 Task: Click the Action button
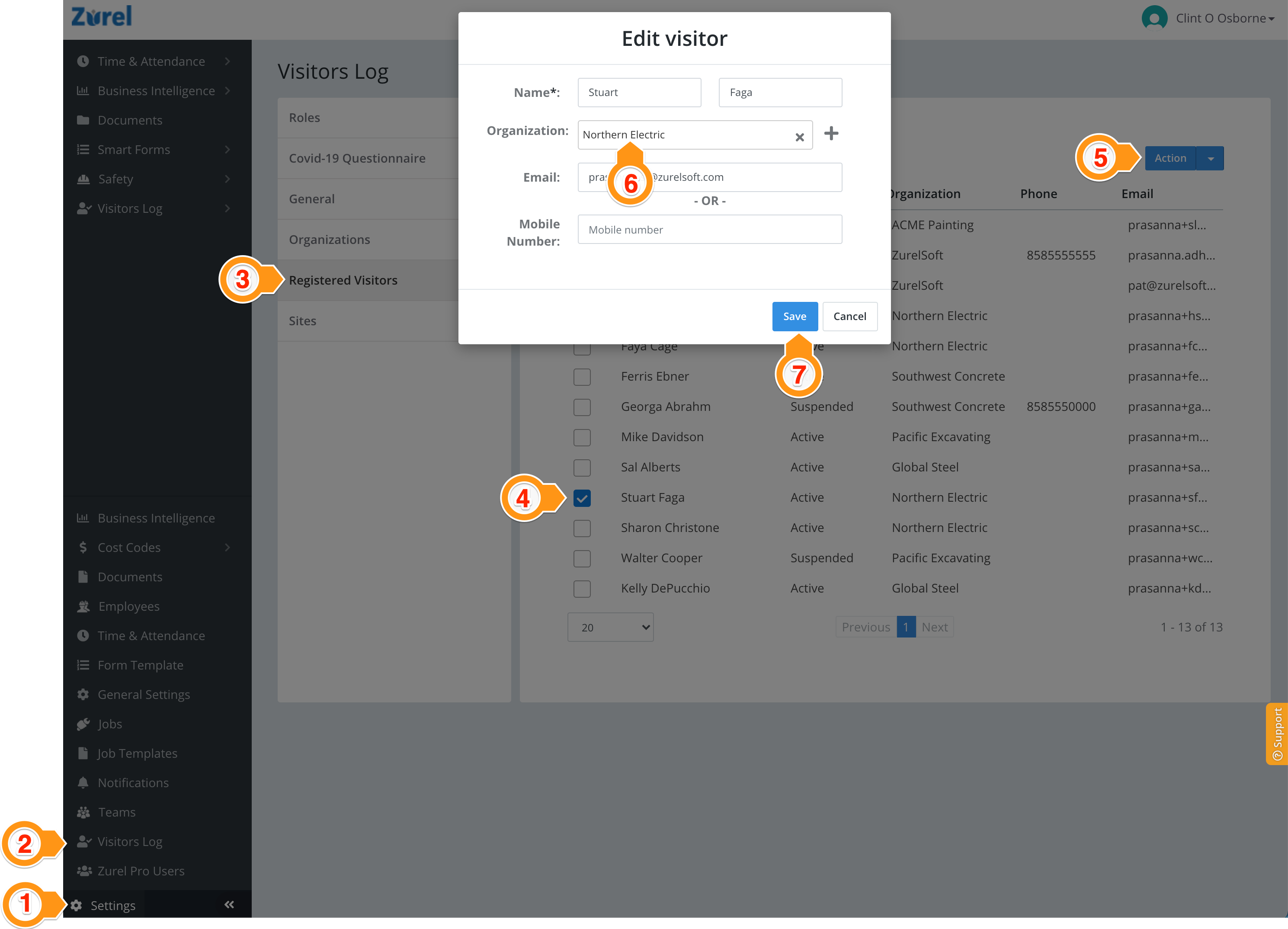pos(1170,158)
